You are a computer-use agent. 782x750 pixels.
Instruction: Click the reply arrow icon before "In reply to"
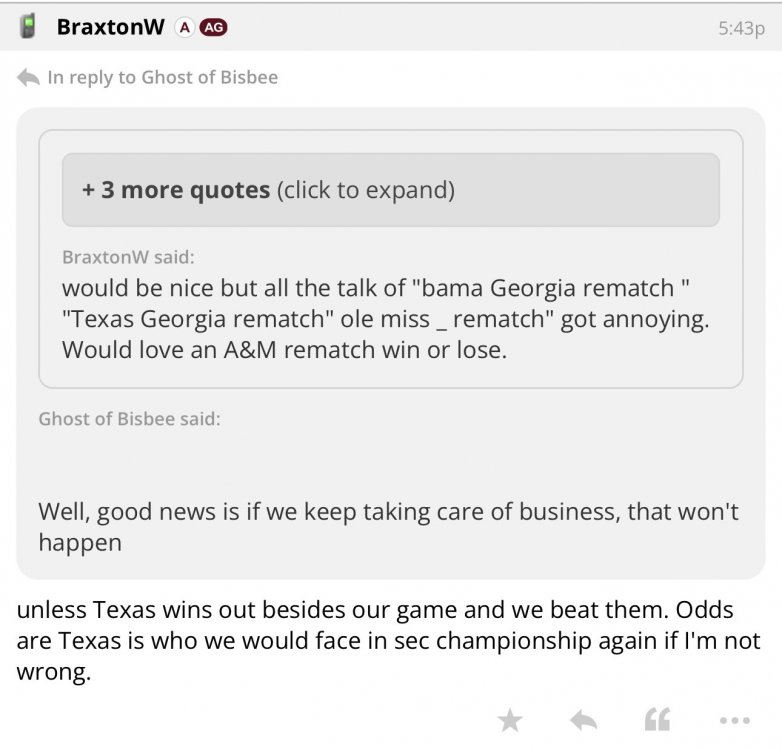pyautogui.click(x=29, y=77)
